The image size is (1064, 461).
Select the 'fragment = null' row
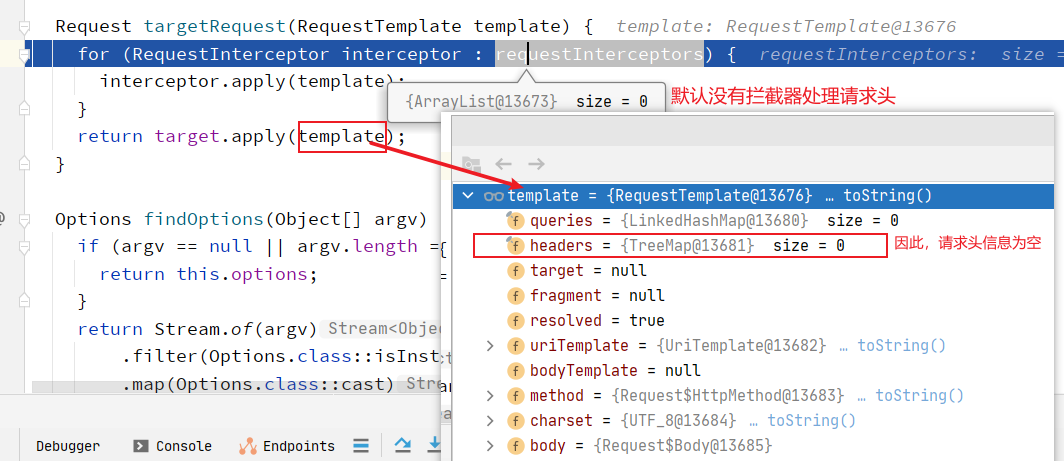pos(753,295)
